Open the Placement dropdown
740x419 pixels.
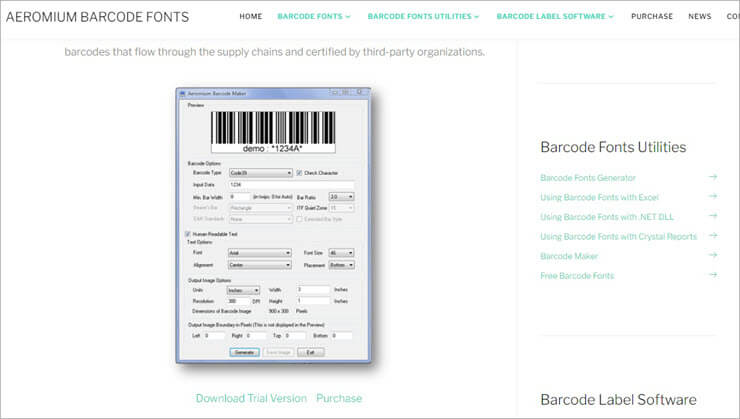coord(341,265)
